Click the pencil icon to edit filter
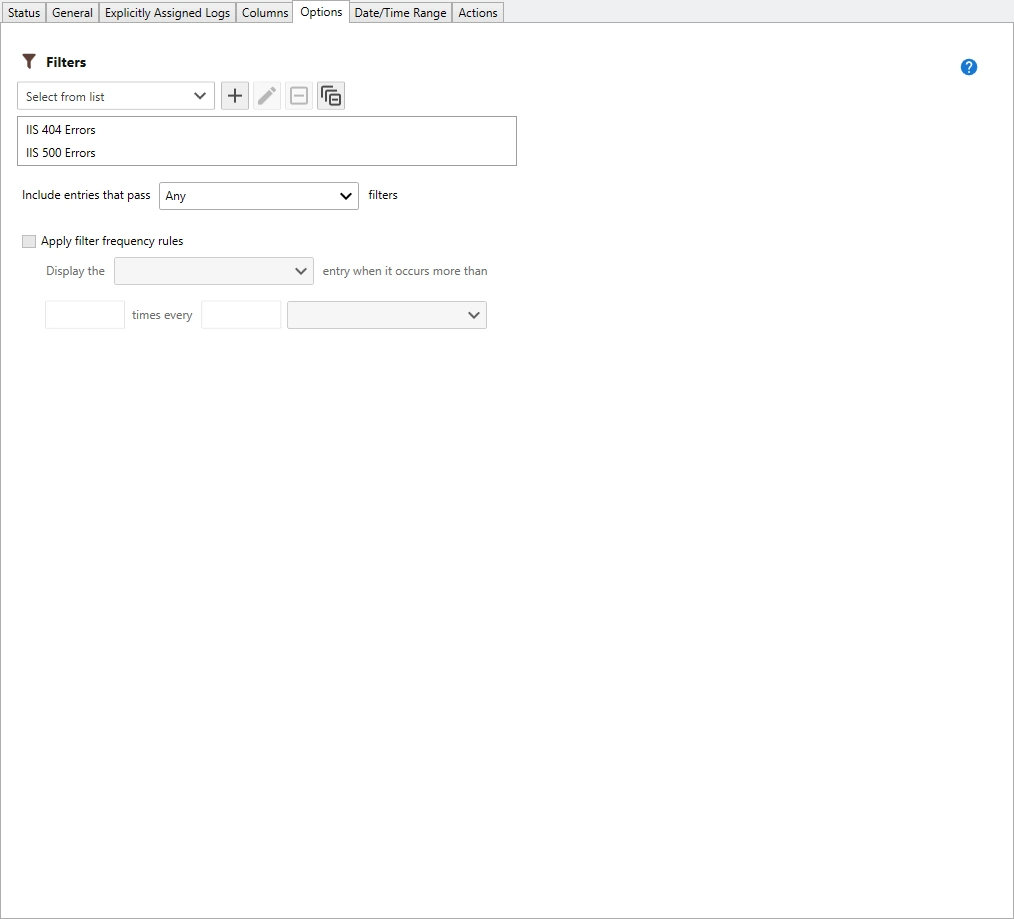 point(267,96)
